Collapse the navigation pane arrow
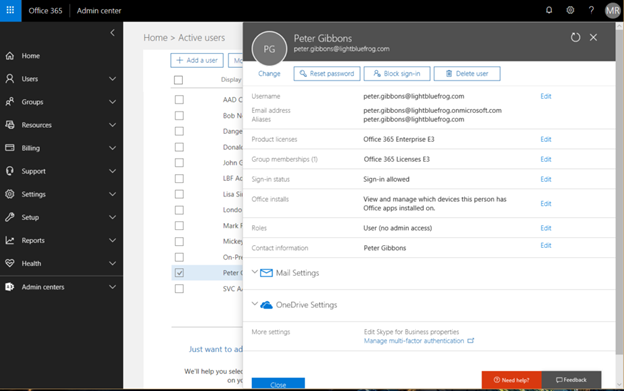Screen dimensions: 624x391 tap(112, 33)
